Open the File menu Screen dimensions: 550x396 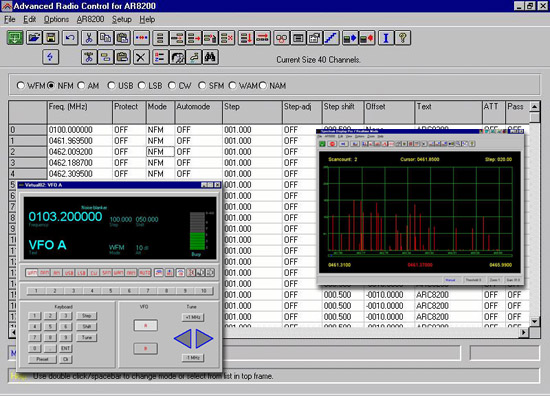click(x=10, y=19)
